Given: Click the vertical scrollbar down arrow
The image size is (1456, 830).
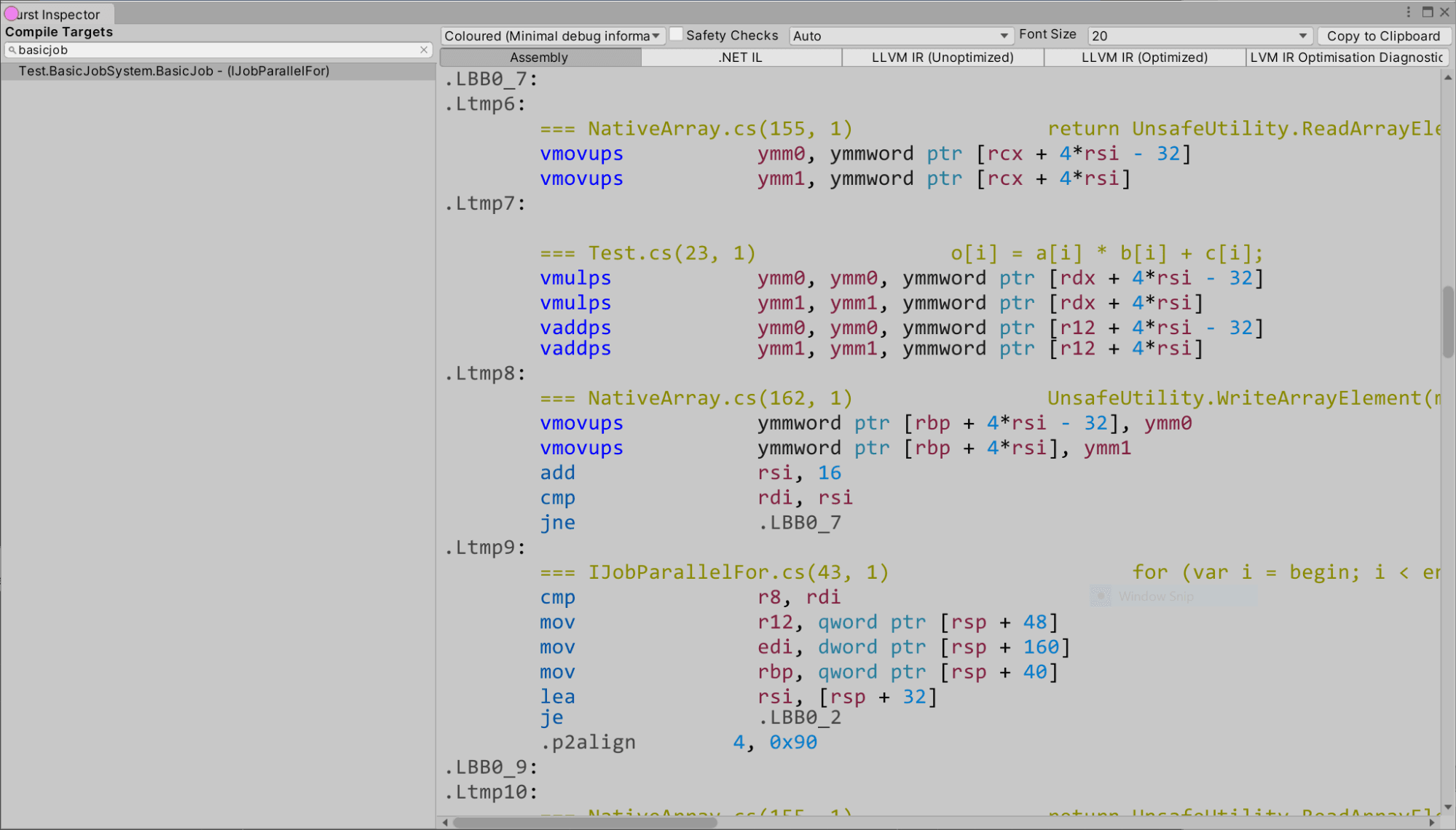Looking at the screenshot, I should point(1448,807).
